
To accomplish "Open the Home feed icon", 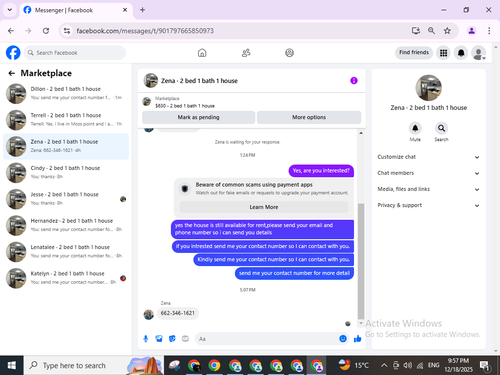I will click(x=202, y=53).
